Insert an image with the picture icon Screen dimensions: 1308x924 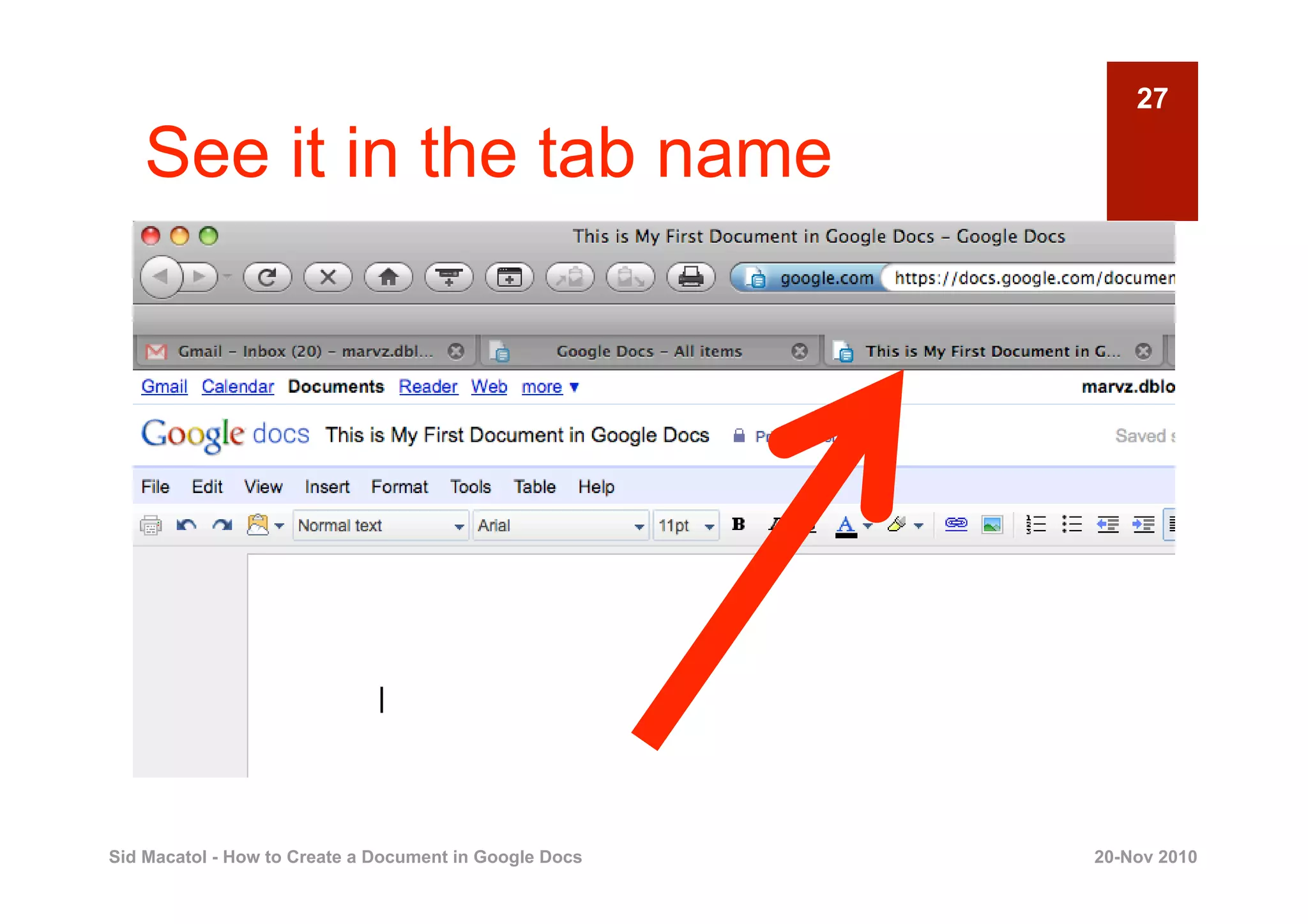click(x=992, y=525)
